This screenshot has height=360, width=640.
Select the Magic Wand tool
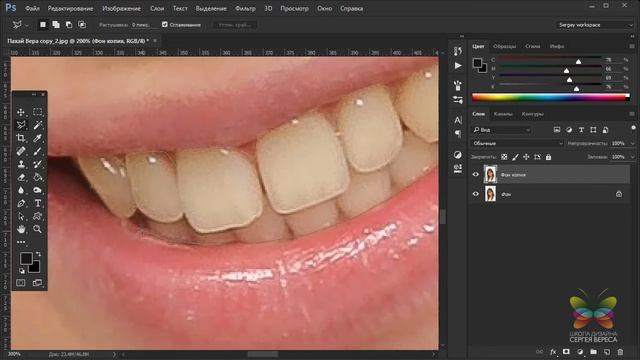pyautogui.click(x=38, y=125)
